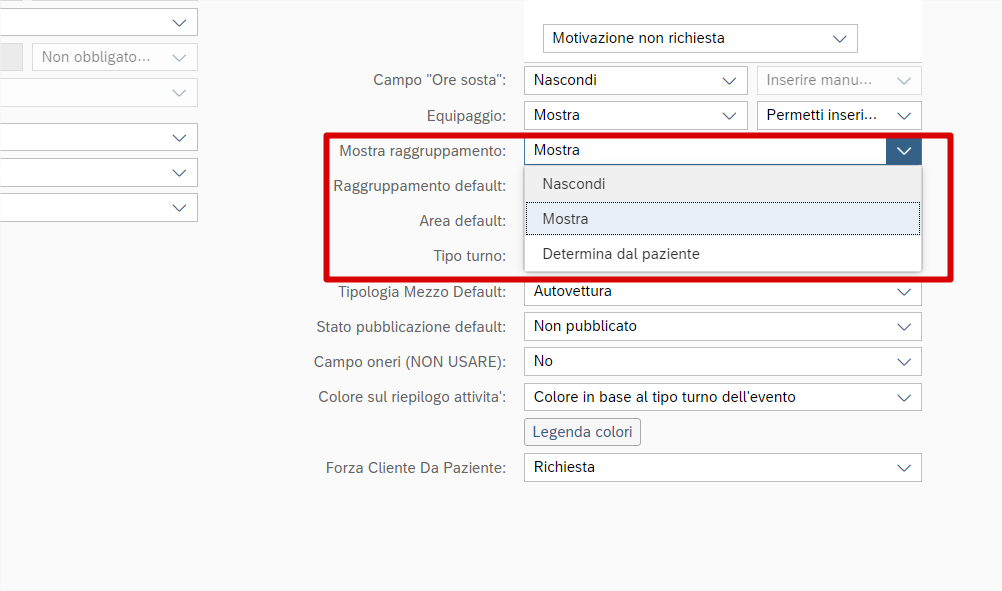Open the Equipaggio dropdown showing Mostra
This screenshot has width=1002, height=591.
pos(635,115)
